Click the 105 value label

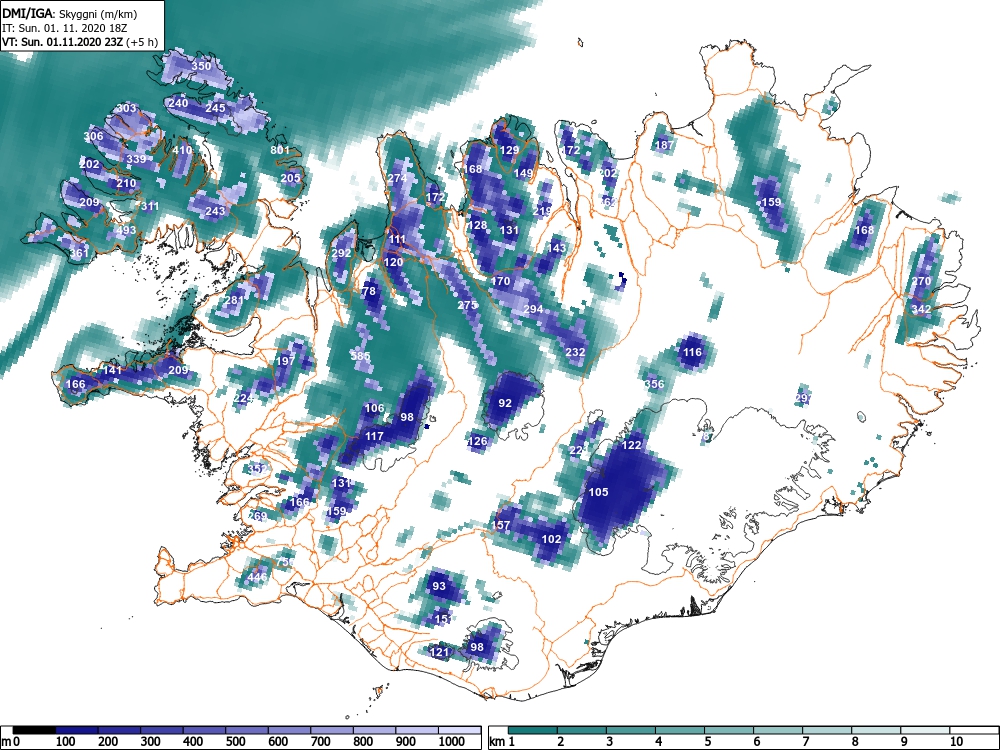click(x=598, y=492)
